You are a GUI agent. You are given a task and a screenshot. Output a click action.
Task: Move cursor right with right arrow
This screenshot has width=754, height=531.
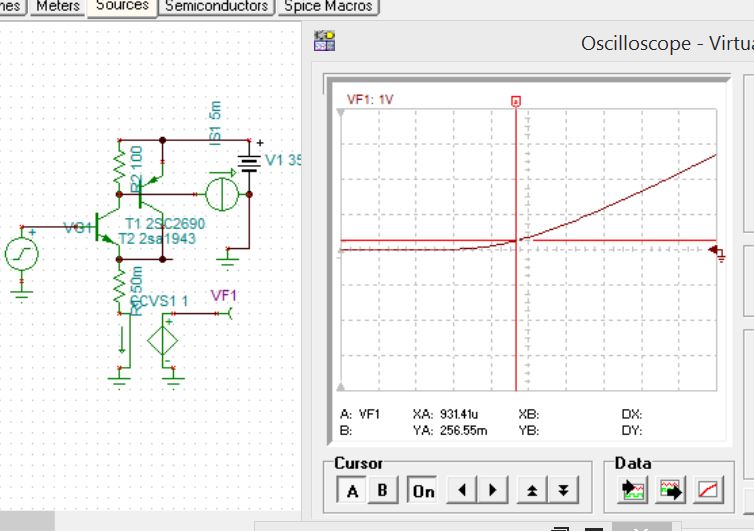[x=493, y=490]
